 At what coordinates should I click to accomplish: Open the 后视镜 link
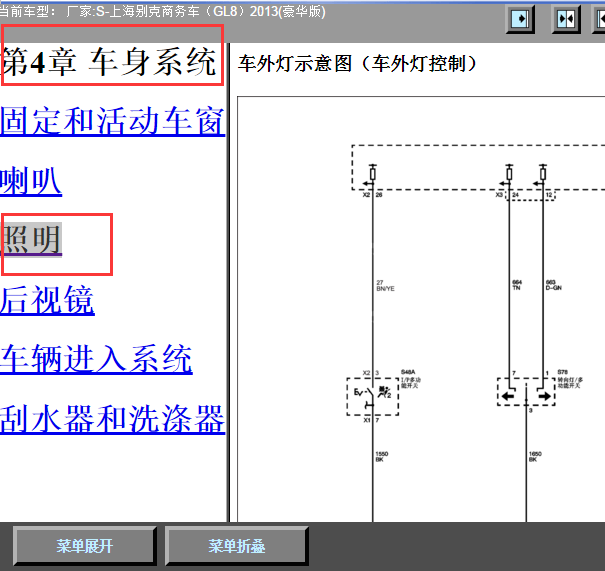point(47,300)
